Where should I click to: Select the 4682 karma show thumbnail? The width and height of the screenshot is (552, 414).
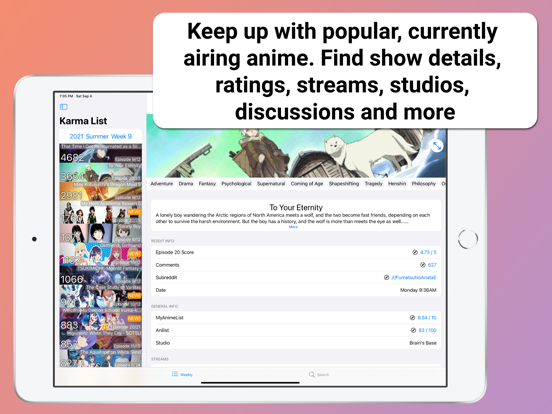(101, 153)
